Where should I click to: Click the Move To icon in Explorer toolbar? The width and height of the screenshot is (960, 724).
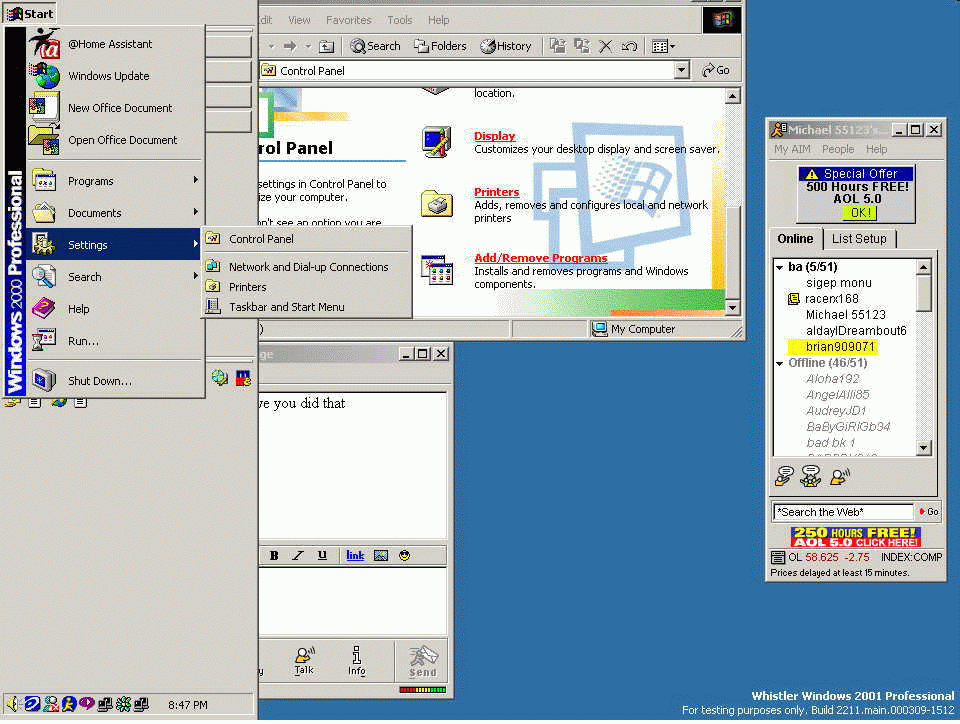(x=557, y=46)
